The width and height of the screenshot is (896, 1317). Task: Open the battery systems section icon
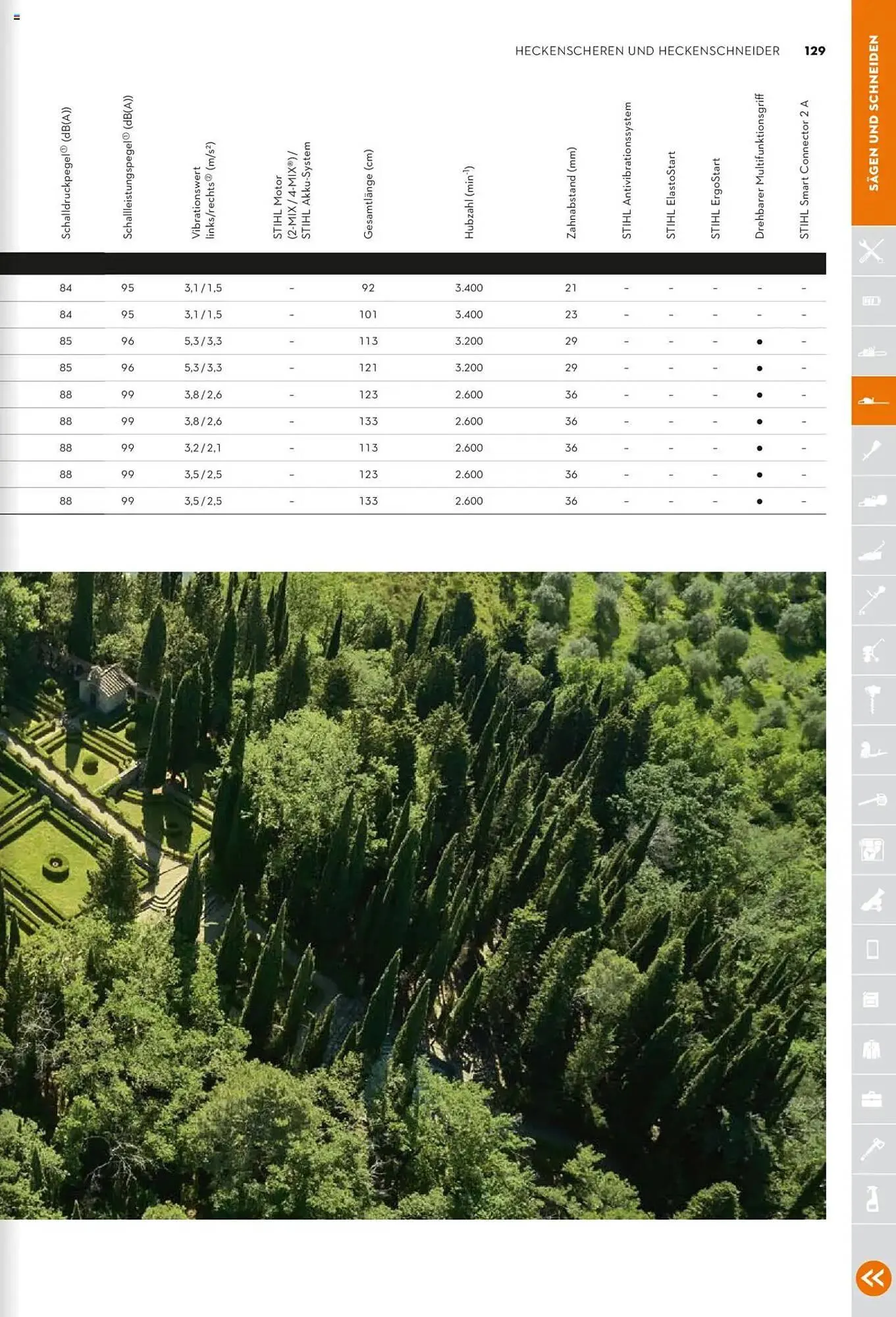point(873,301)
